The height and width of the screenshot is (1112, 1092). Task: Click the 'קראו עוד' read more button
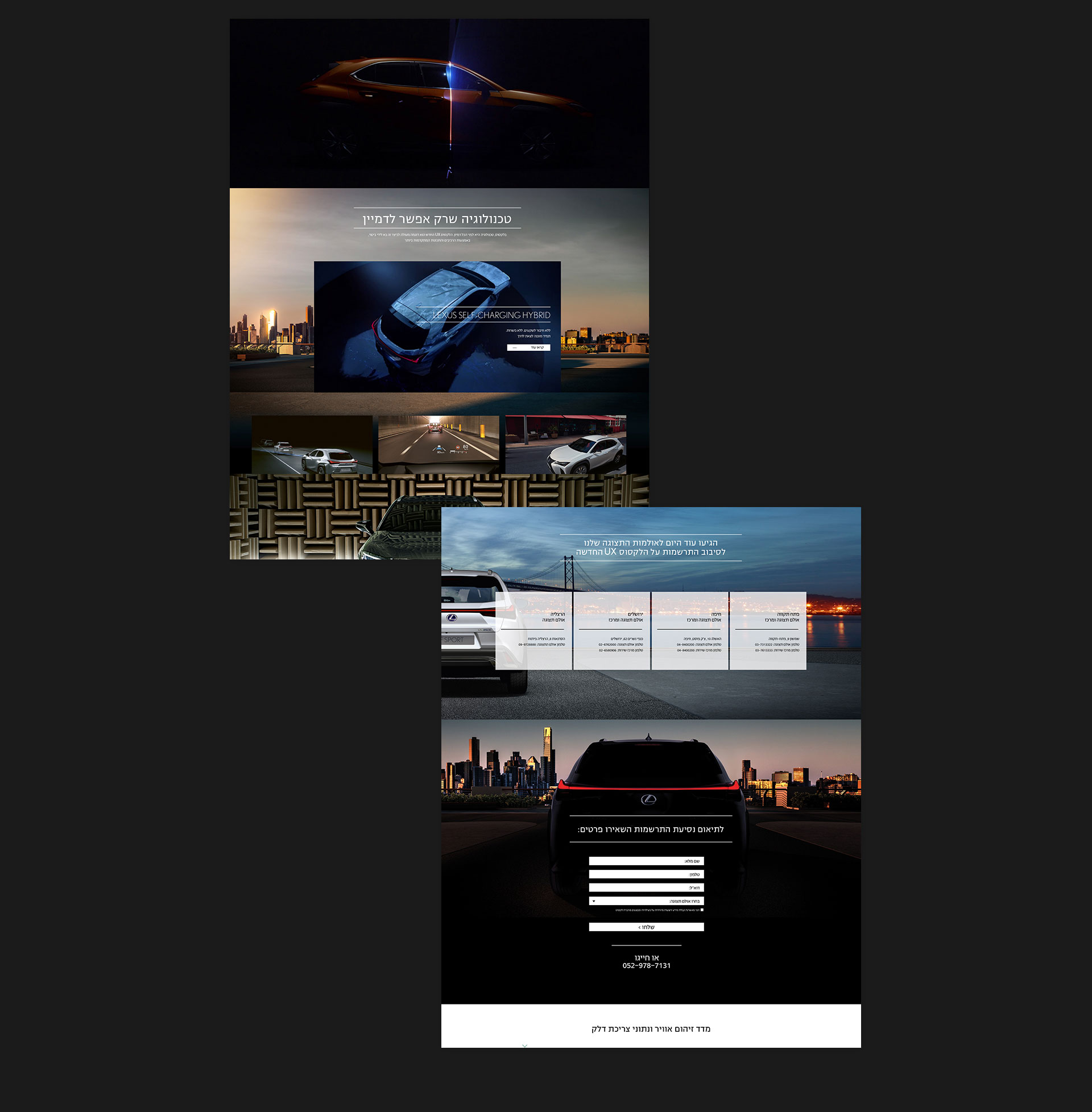coord(528,347)
